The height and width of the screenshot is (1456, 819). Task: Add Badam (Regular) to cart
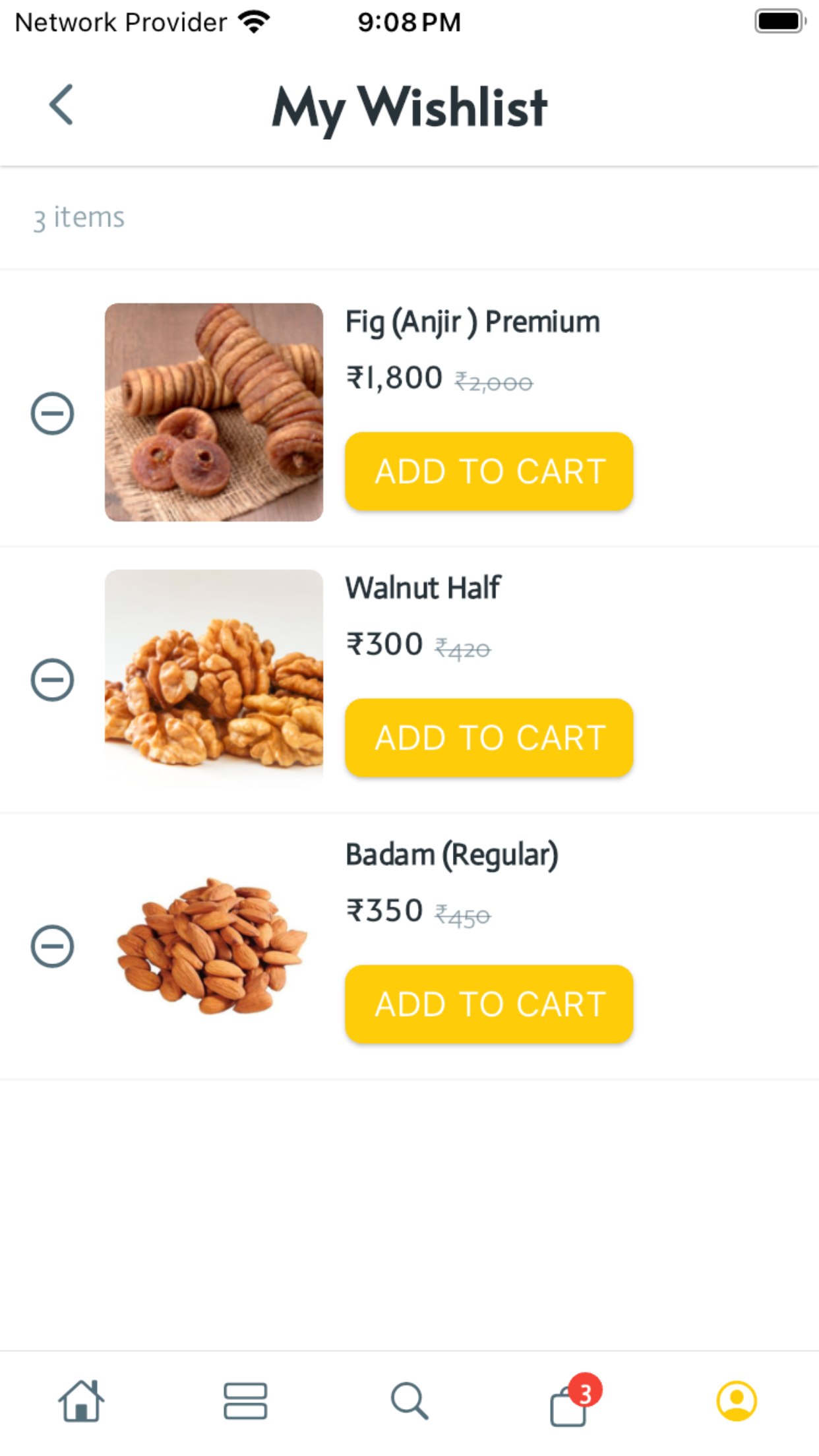(x=489, y=1004)
